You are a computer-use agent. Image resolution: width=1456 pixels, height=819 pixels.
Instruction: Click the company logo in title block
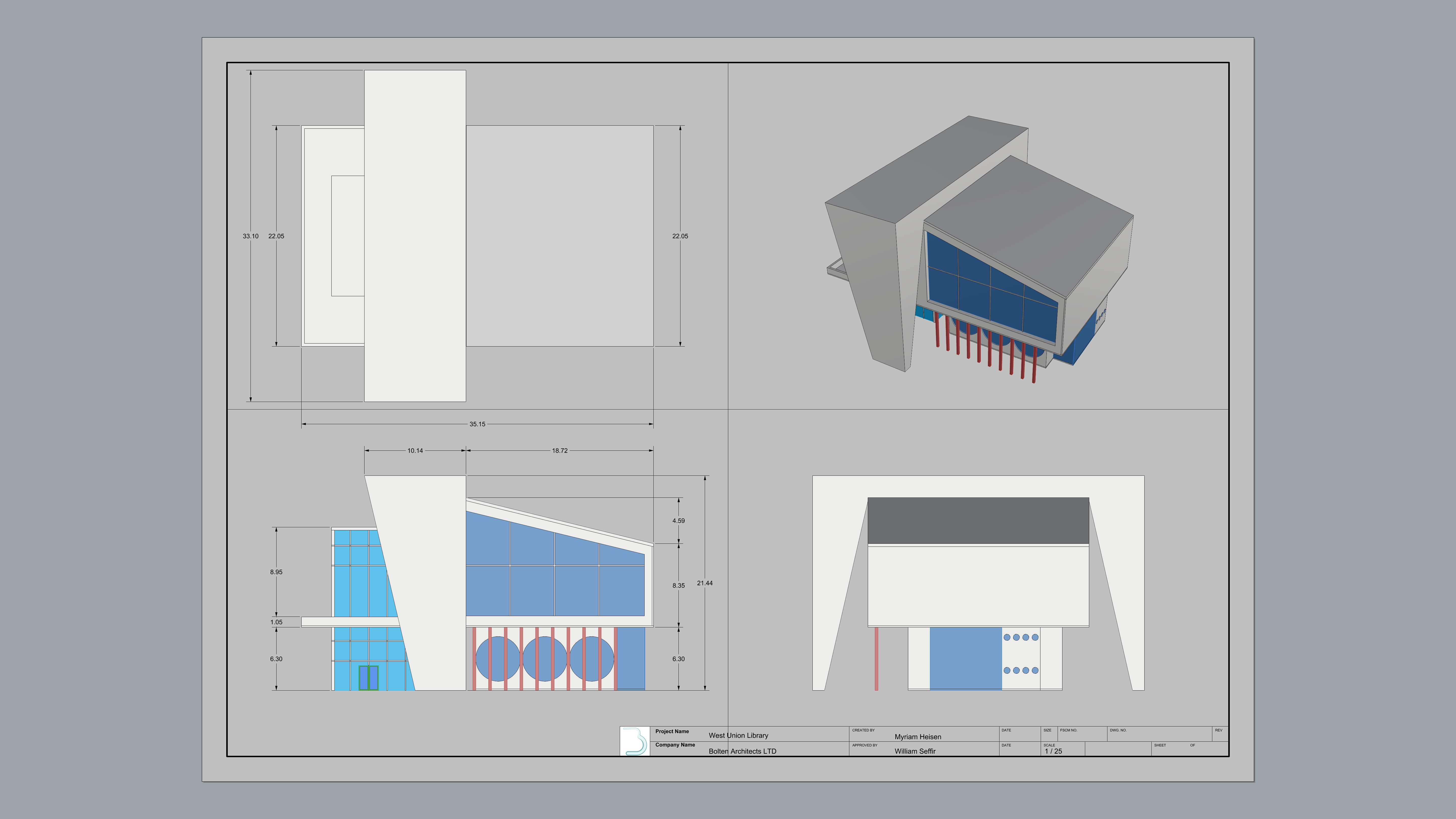pos(635,741)
